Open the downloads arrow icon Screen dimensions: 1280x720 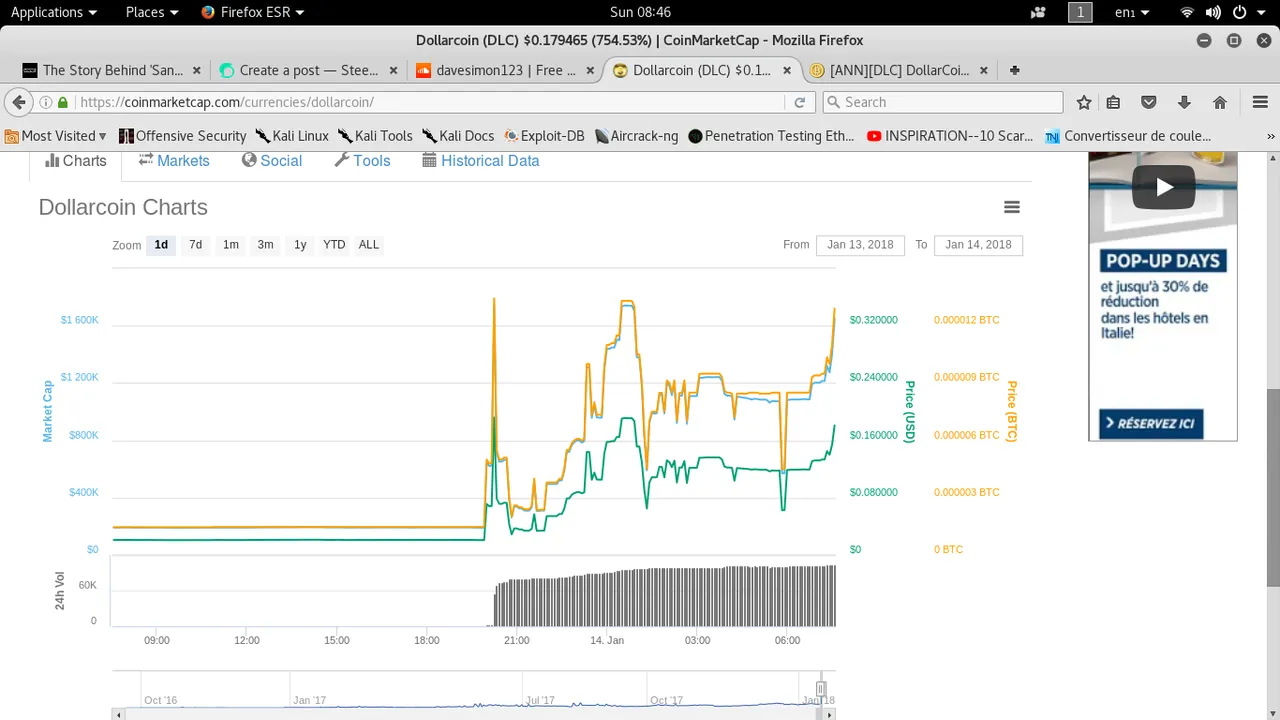click(1184, 102)
